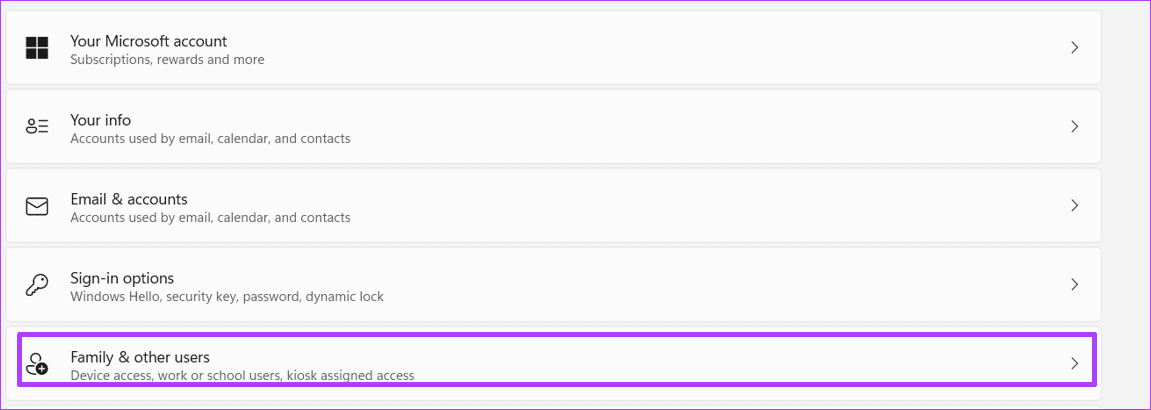Expand Your Microsoft account chevron arrow
Viewport: 1151px width, 410px height.
pos(1075,48)
